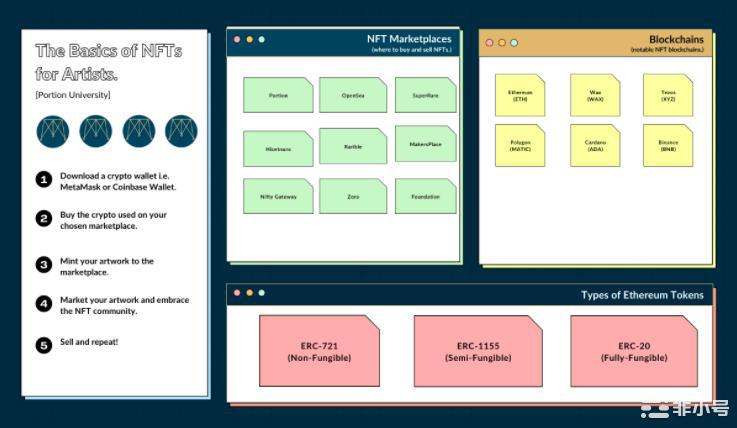The image size is (737, 428).
Task: Click the number 5 step circle
Action: pos(43,345)
